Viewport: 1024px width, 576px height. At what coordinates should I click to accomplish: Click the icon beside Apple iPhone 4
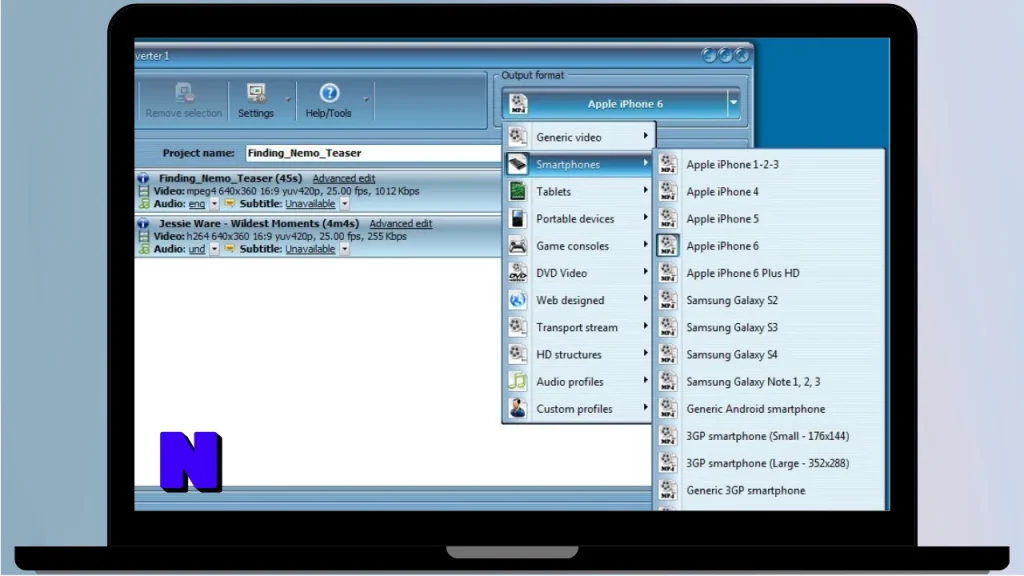coord(667,191)
